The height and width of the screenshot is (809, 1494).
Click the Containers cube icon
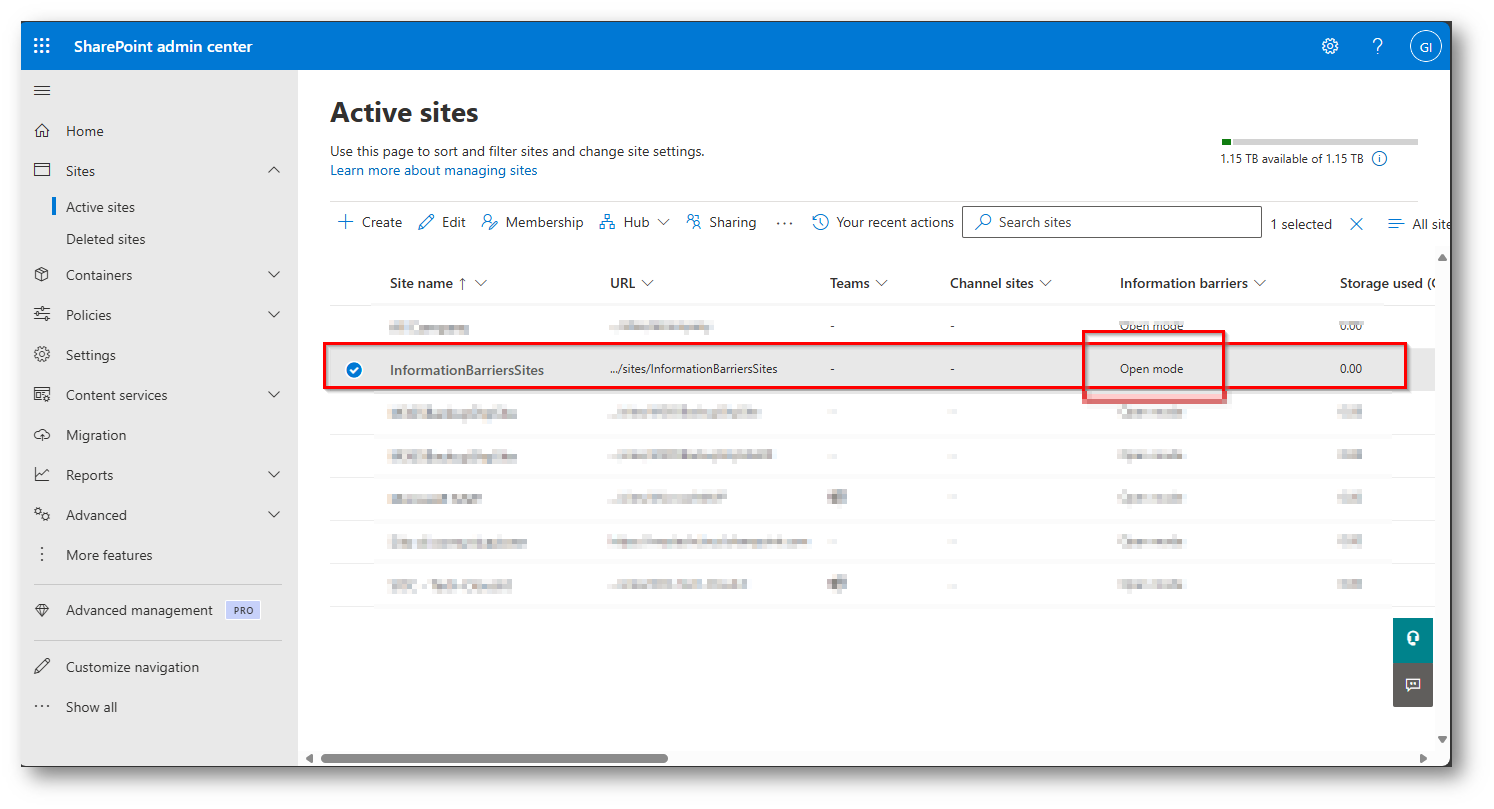point(42,275)
